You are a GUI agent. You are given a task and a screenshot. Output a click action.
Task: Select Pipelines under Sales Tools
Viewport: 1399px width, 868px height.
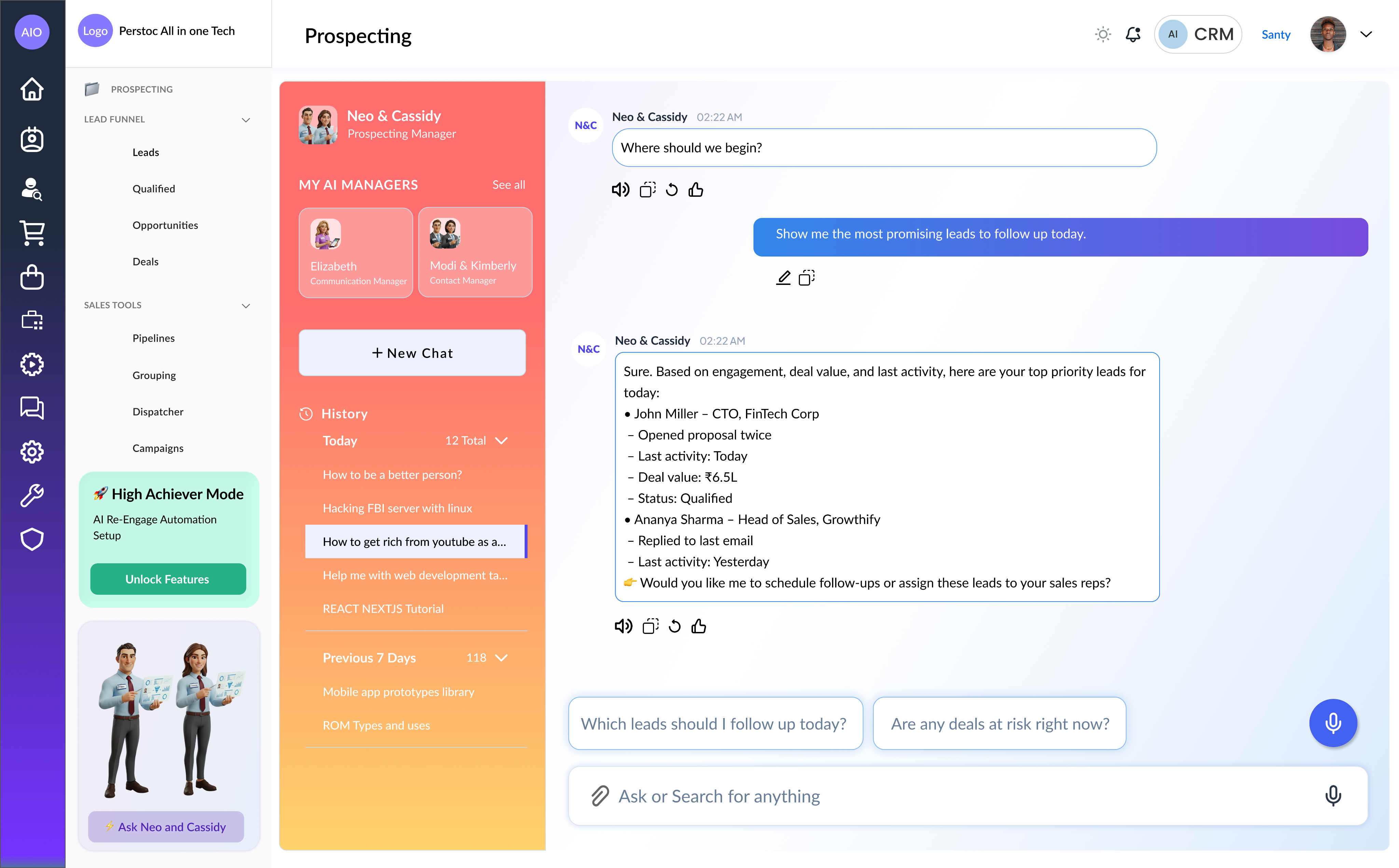pos(153,338)
